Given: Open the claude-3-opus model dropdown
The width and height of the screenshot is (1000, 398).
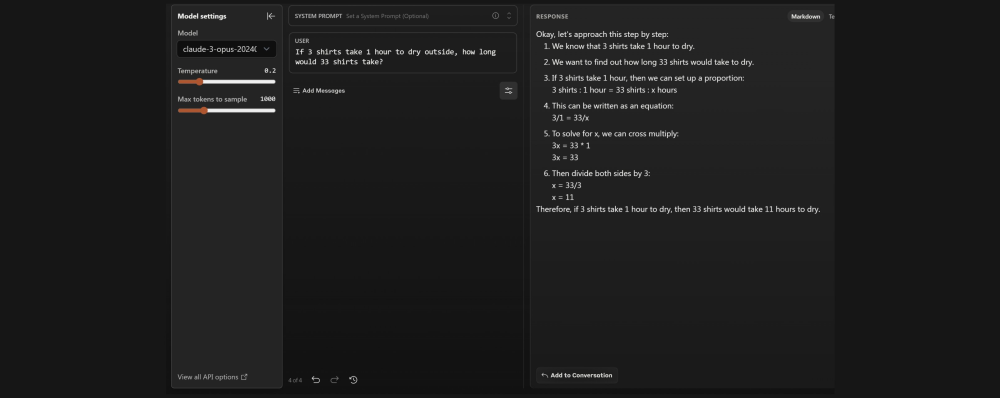Looking at the screenshot, I should pos(226,49).
